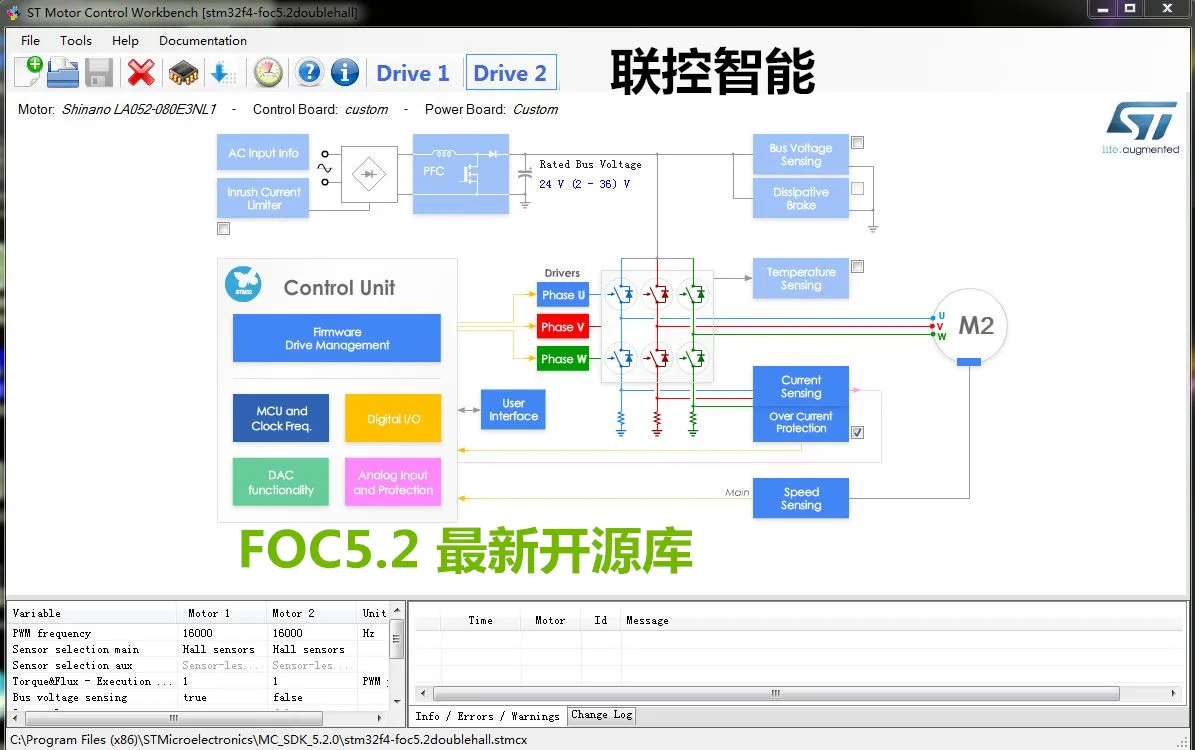Save the project with the floppy disk icon
The height and width of the screenshot is (750, 1195).
(99, 73)
